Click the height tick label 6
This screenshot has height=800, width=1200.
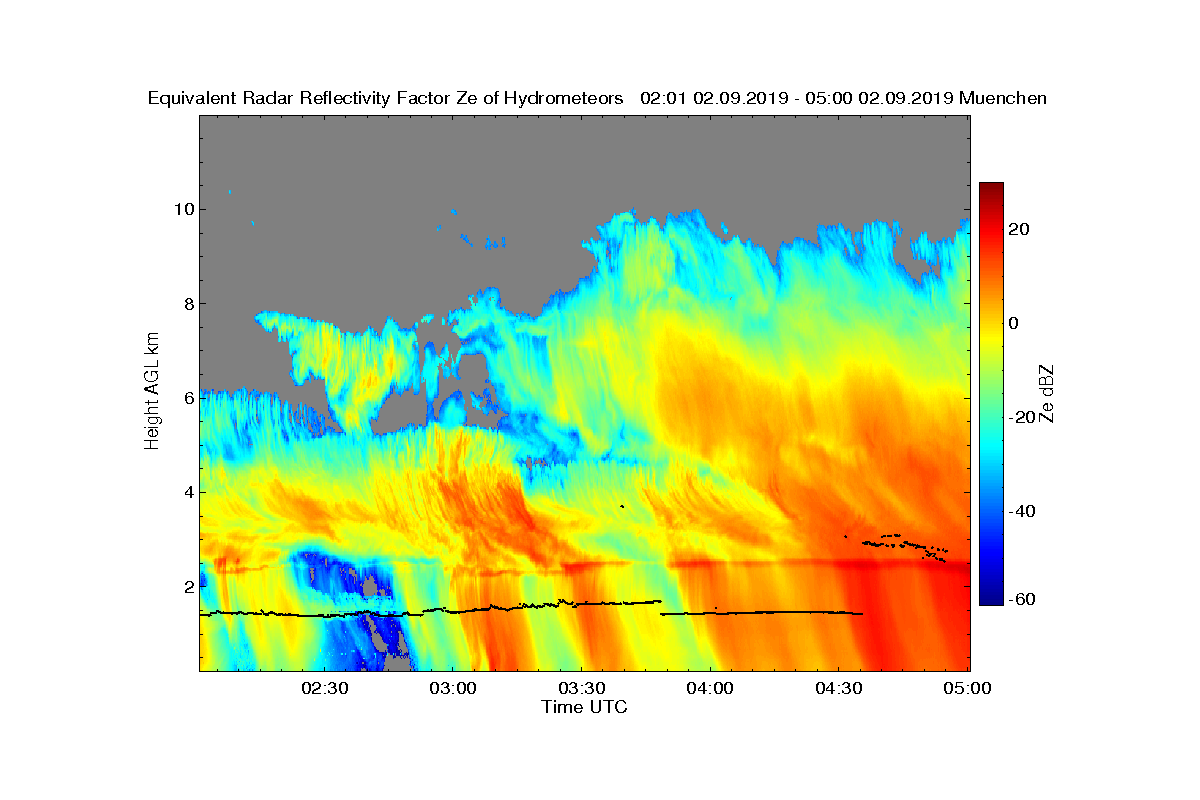point(188,397)
